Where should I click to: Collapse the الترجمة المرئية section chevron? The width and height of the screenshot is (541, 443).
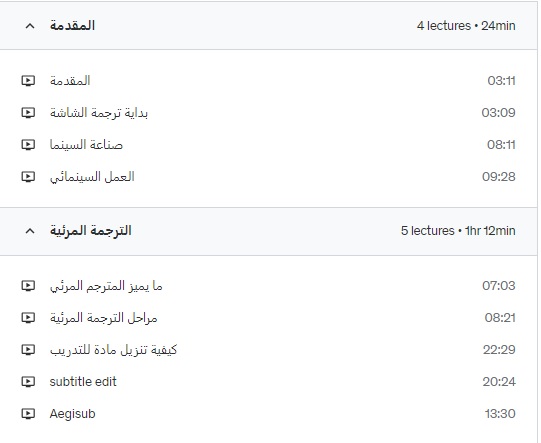[x=30, y=231]
